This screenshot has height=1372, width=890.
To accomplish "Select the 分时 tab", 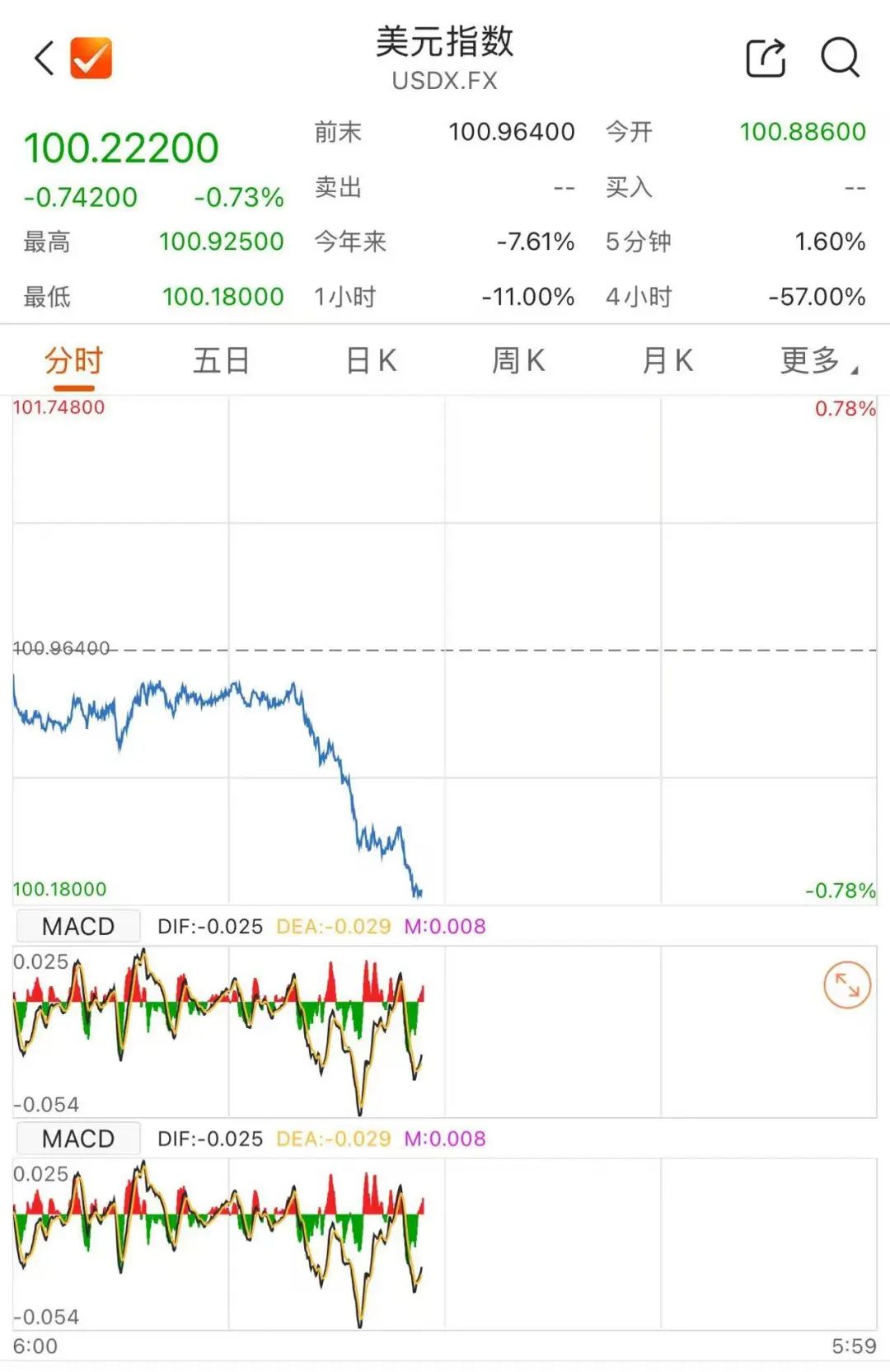I will [73, 361].
